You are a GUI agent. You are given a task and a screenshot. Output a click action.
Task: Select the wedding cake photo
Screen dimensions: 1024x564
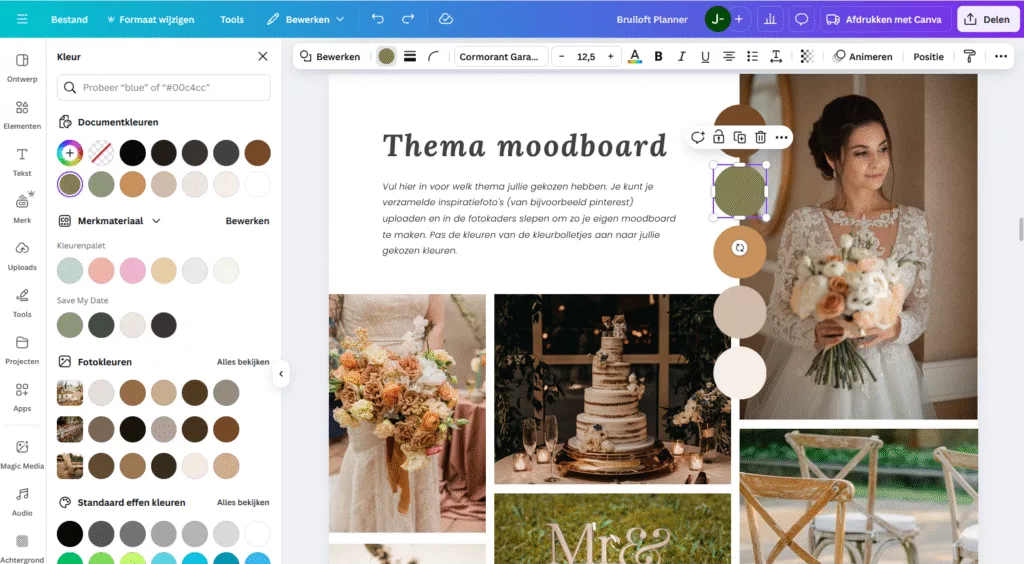pyautogui.click(x=612, y=389)
